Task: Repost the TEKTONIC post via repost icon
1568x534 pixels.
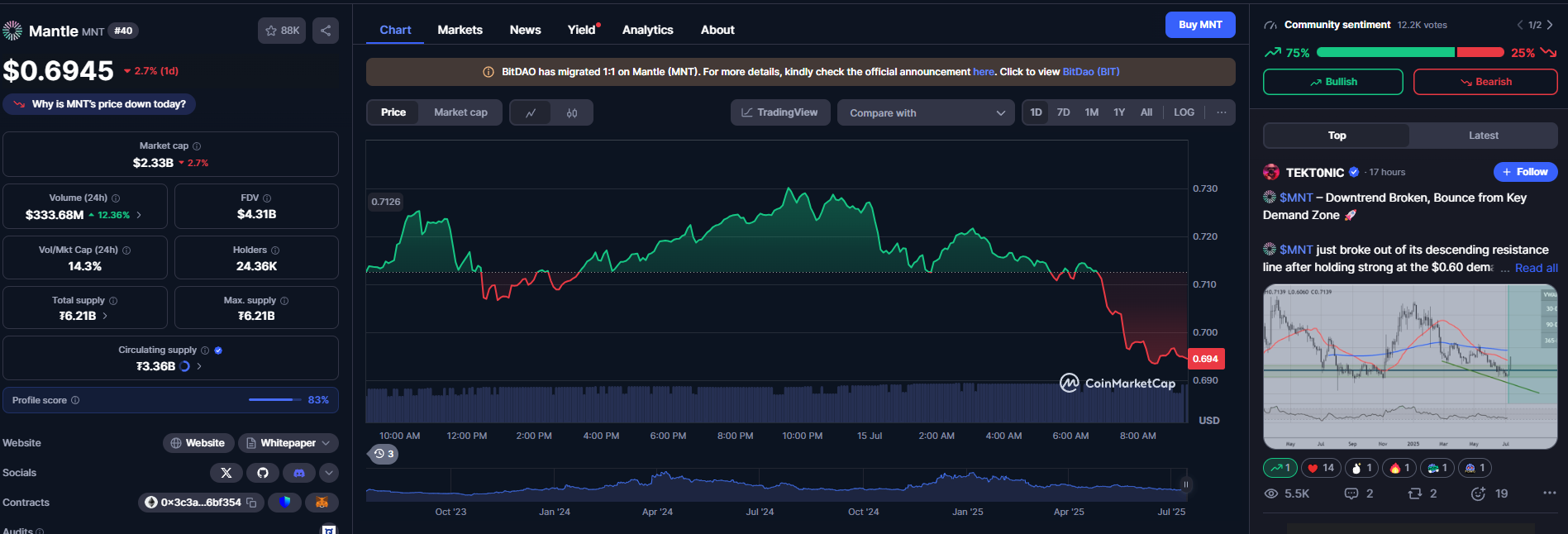Action: [x=1415, y=493]
